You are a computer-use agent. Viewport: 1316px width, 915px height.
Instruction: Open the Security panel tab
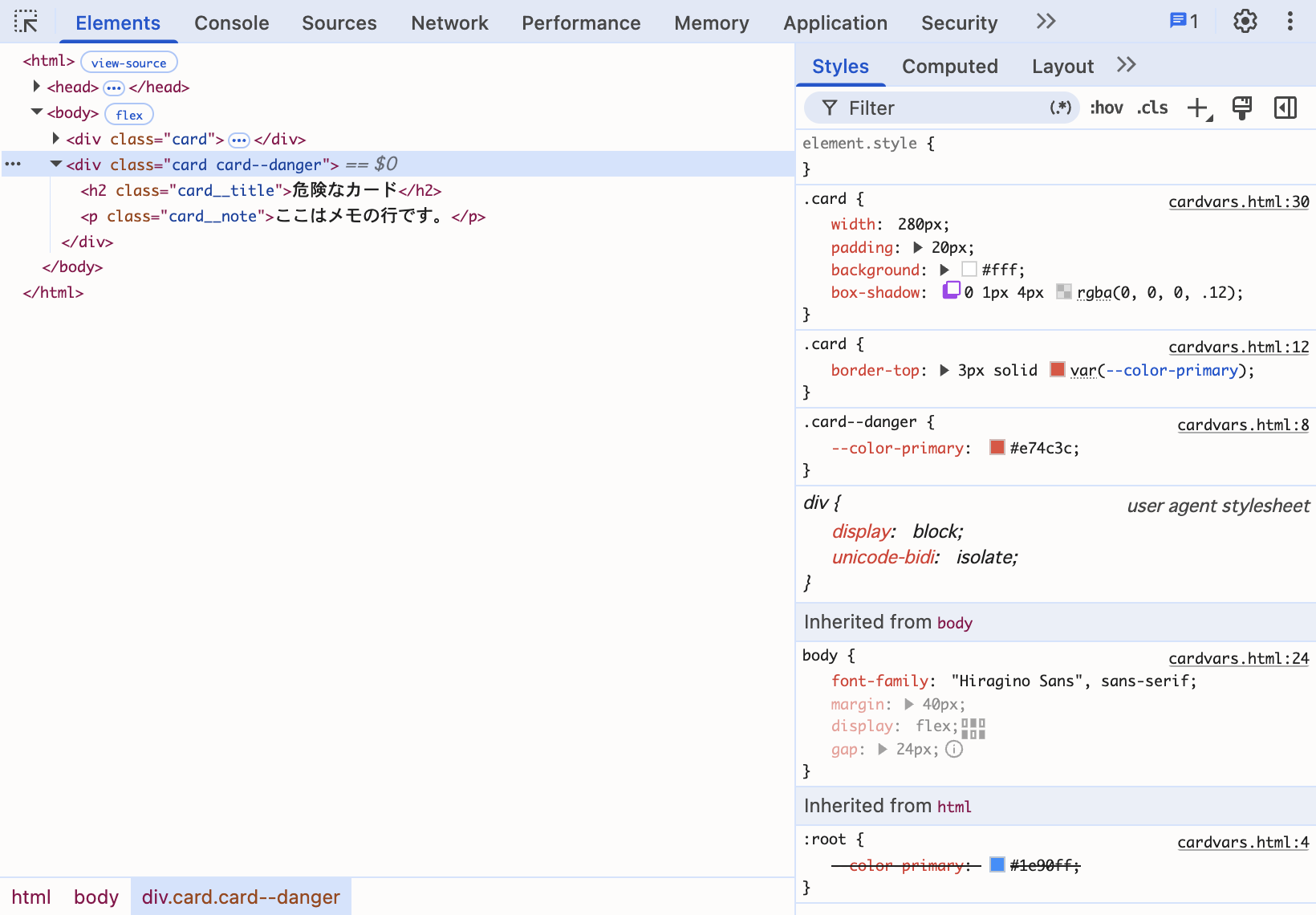click(x=959, y=22)
